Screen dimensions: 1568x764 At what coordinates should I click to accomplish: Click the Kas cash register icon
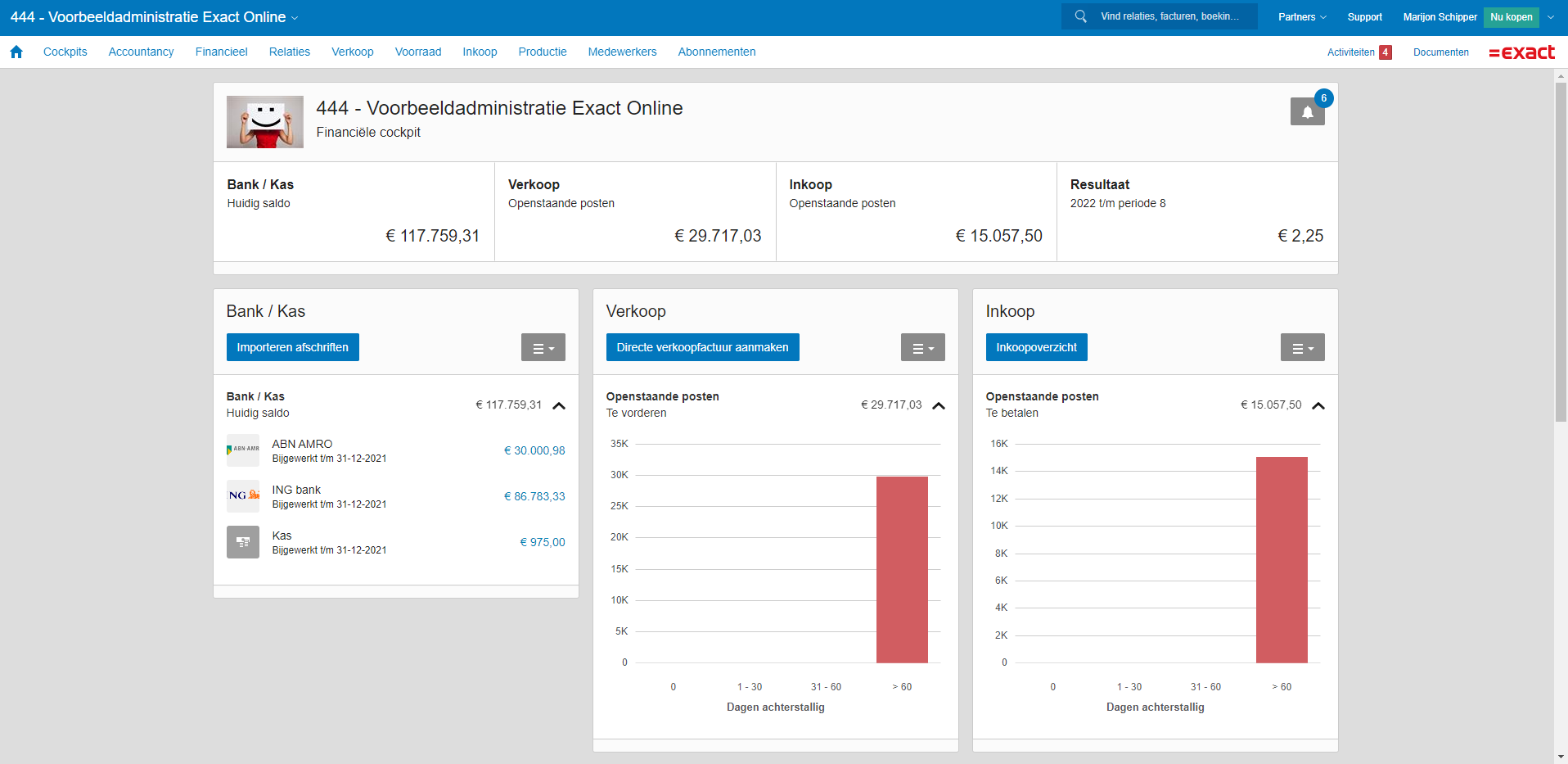click(242, 541)
